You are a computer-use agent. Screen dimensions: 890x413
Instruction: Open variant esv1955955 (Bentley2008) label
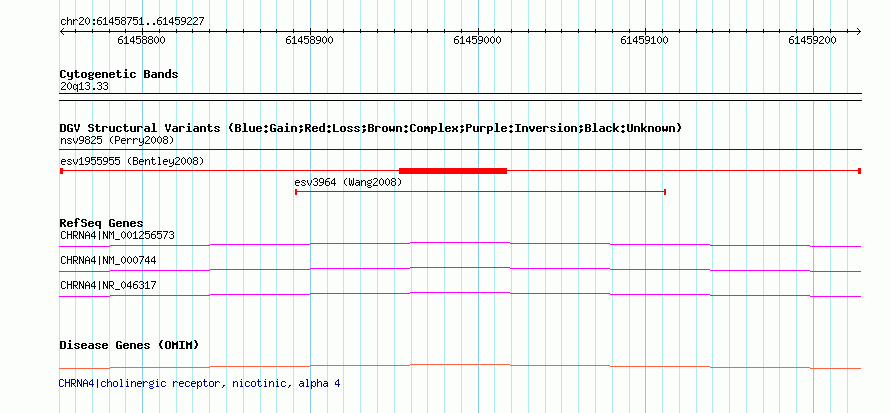[x=132, y=162]
